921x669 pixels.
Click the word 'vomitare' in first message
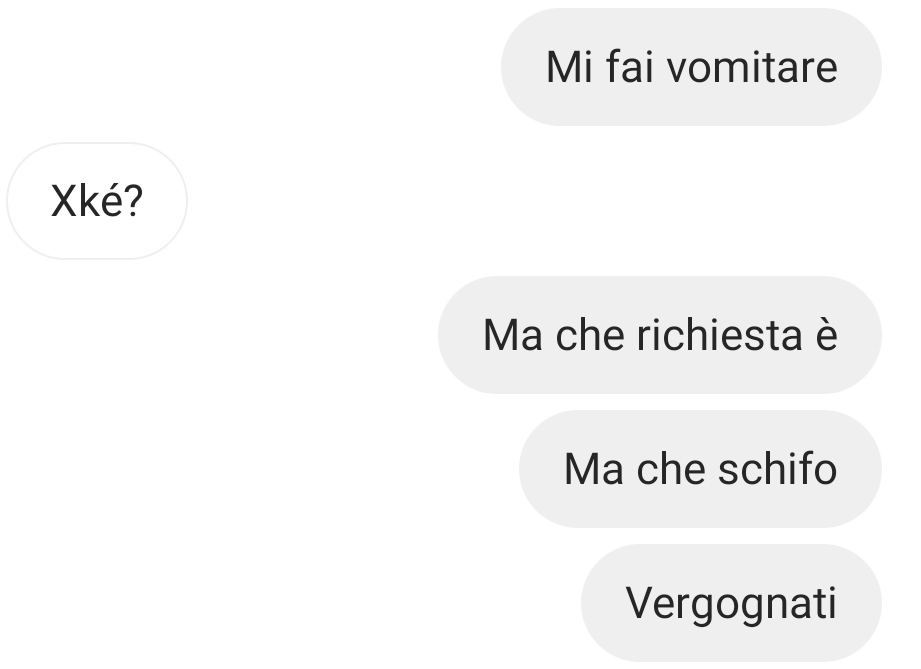tap(752, 67)
